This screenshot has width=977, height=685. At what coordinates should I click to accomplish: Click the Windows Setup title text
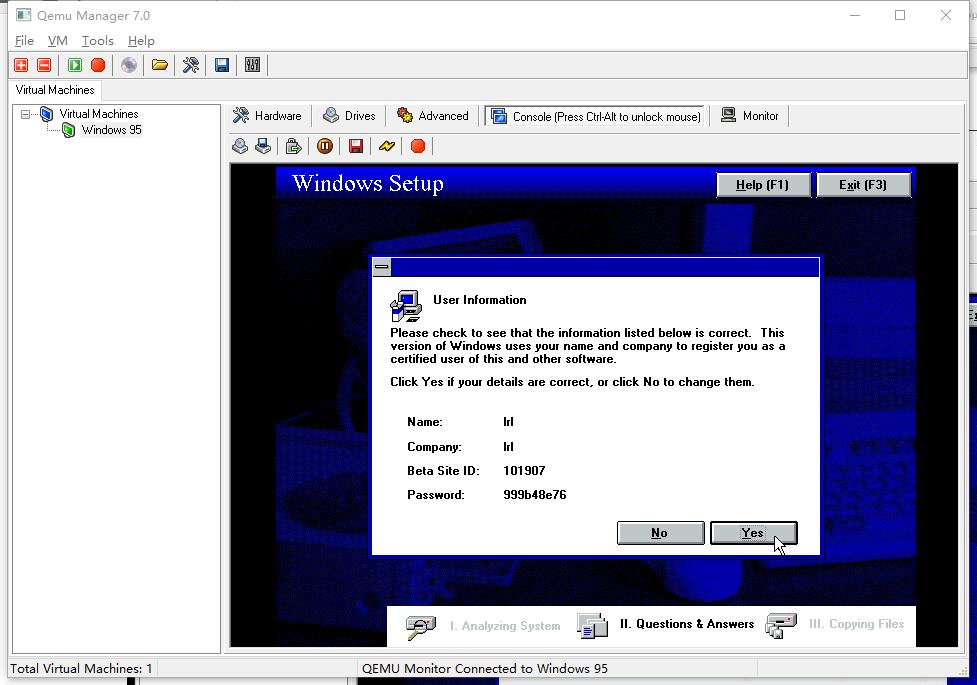[368, 183]
